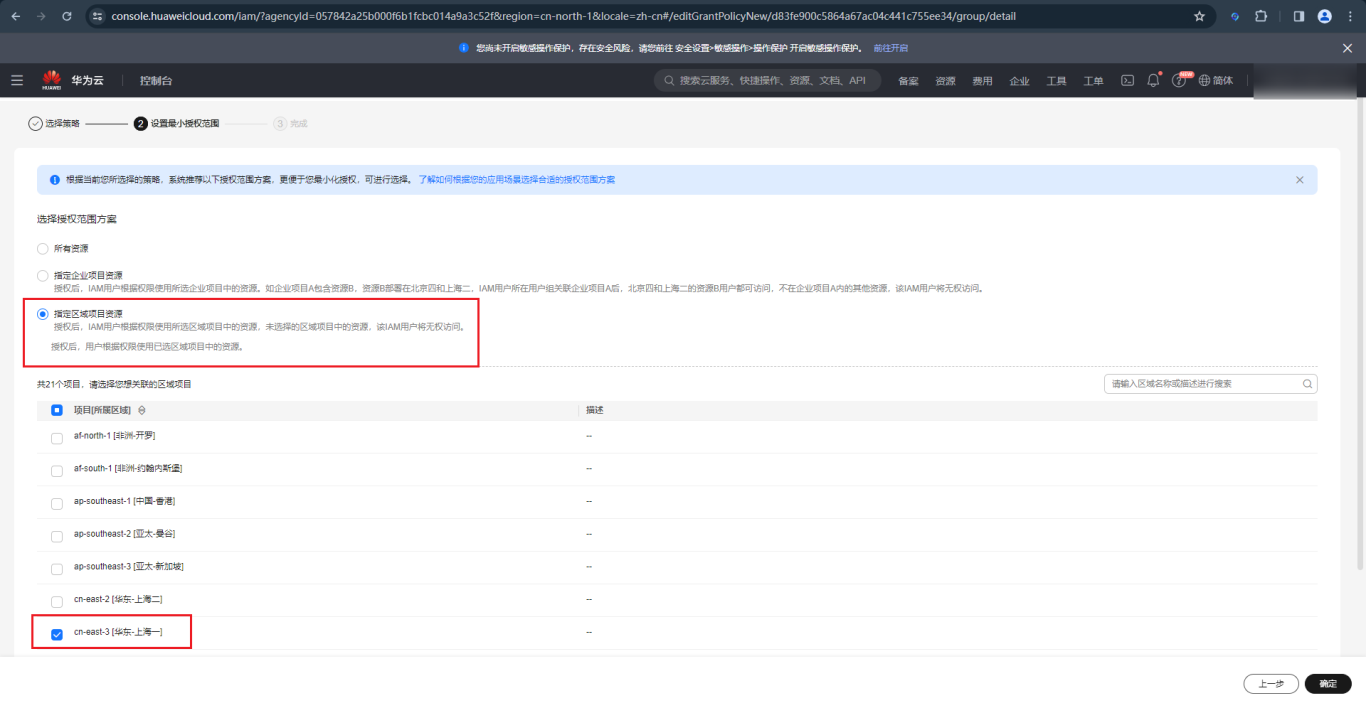
Task: Click the 确定 confirm button
Action: 1328,684
